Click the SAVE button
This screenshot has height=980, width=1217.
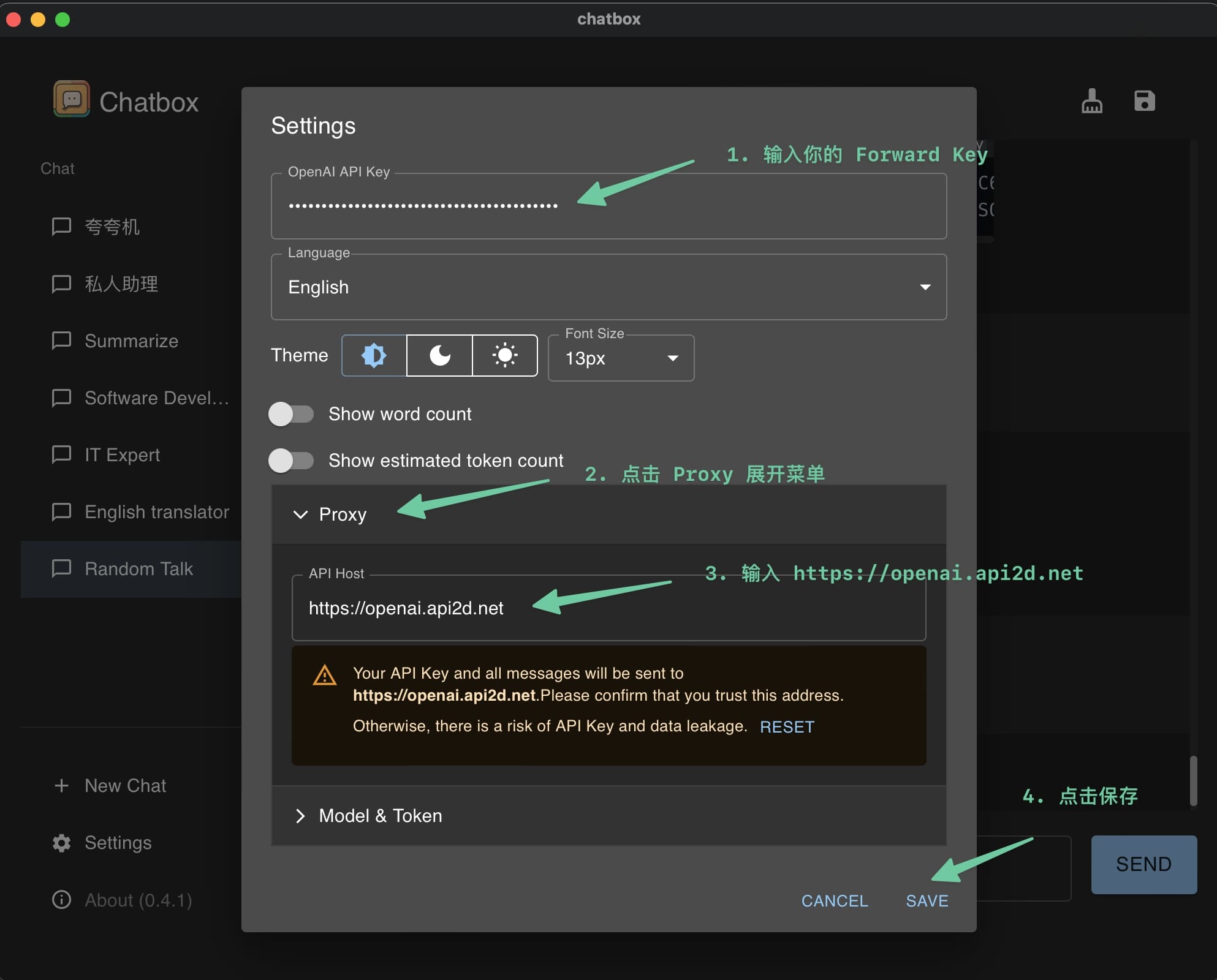[927, 900]
